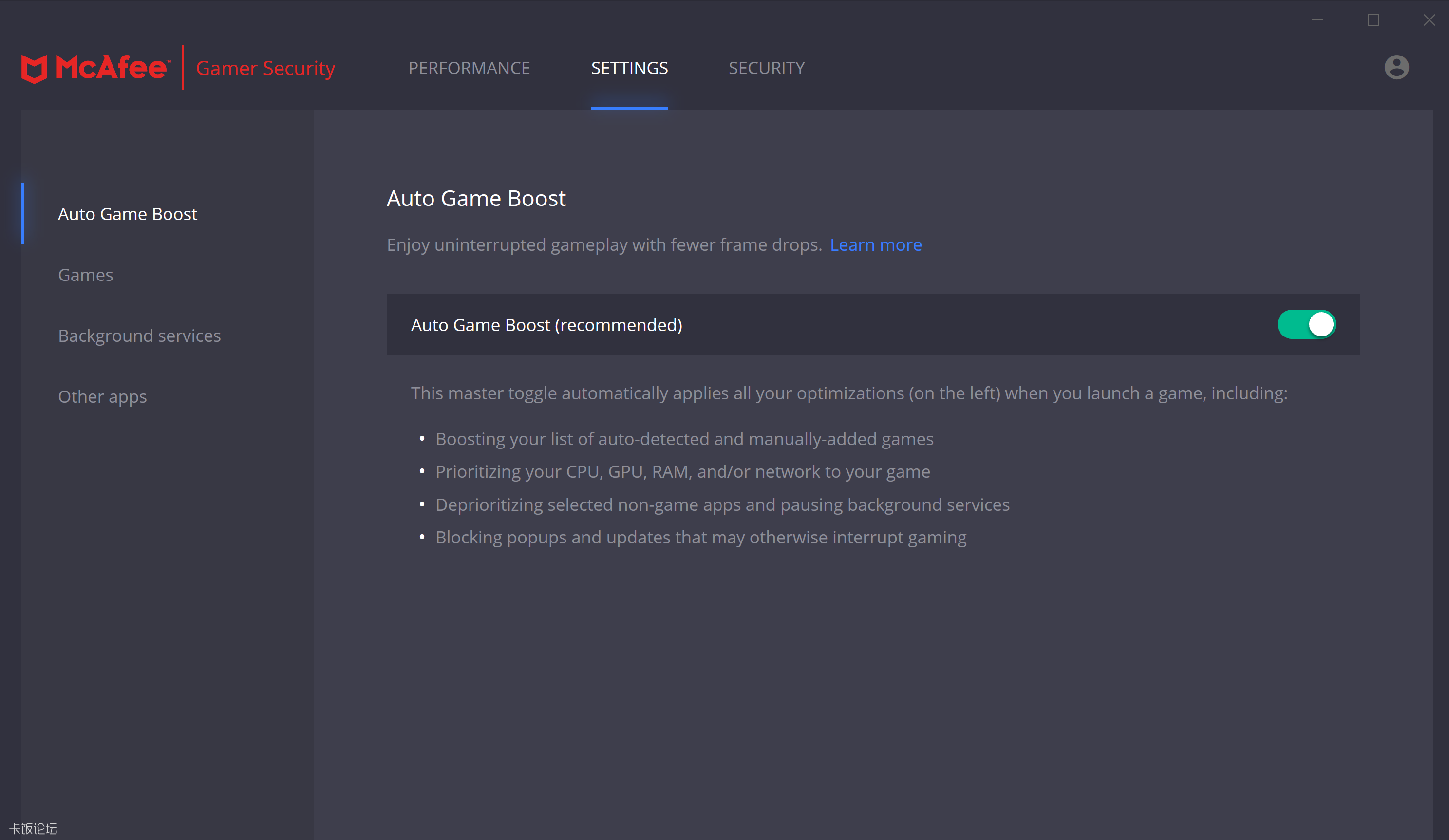Maximize the Gamer Security window
This screenshot has height=840, width=1449.
(1373, 20)
